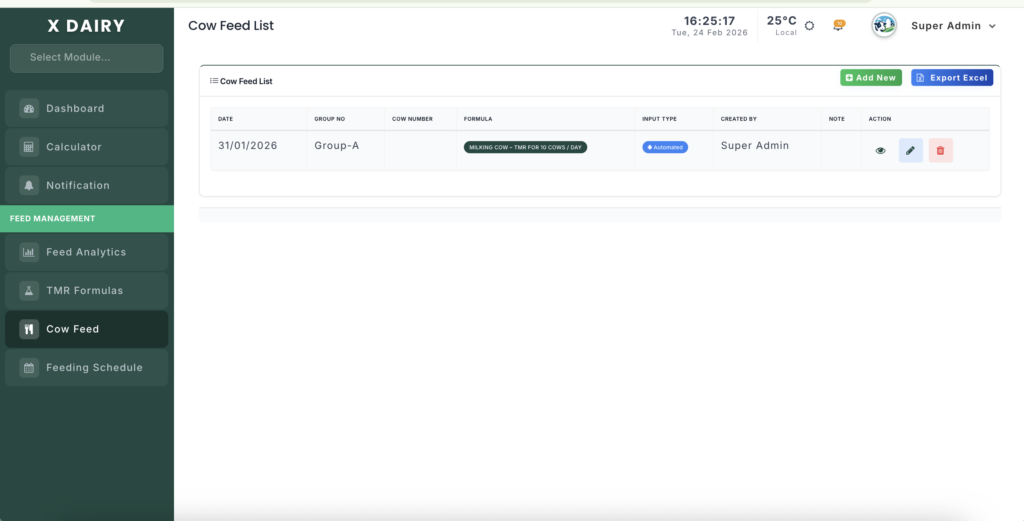This screenshot has width=1024, height=521.
Task: Click the Add New button
Action: coord(870,78)
